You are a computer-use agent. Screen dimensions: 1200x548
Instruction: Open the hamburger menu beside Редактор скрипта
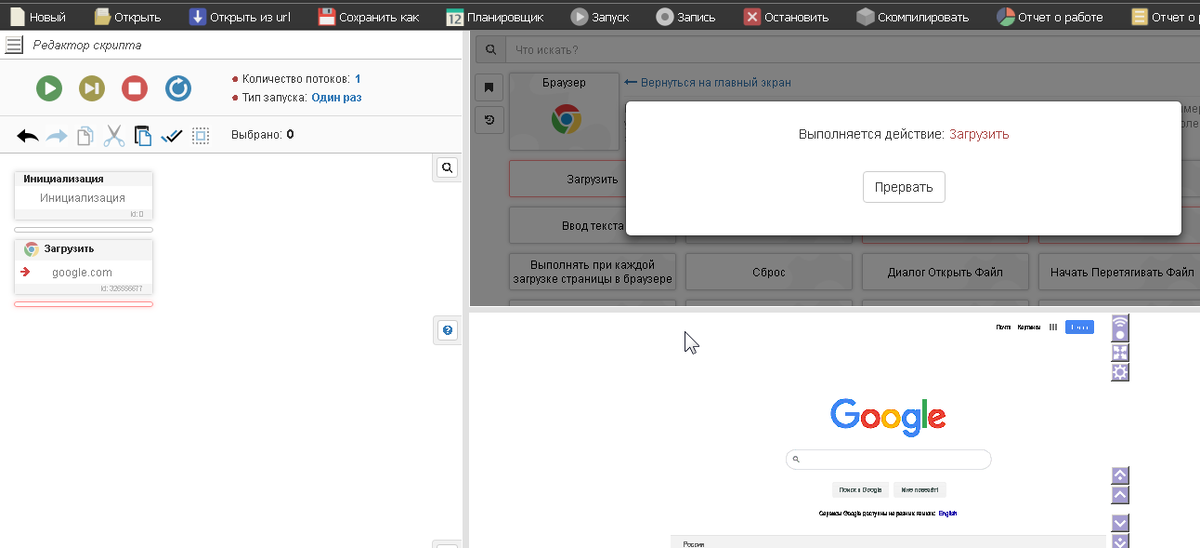coord(14,45)
